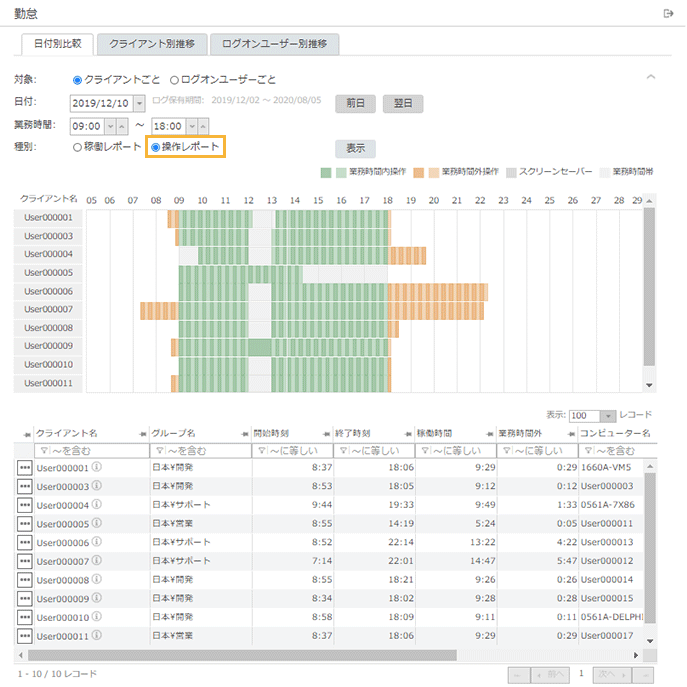
Task: Collapse the filter panel with the chevron
Action: 651,77
